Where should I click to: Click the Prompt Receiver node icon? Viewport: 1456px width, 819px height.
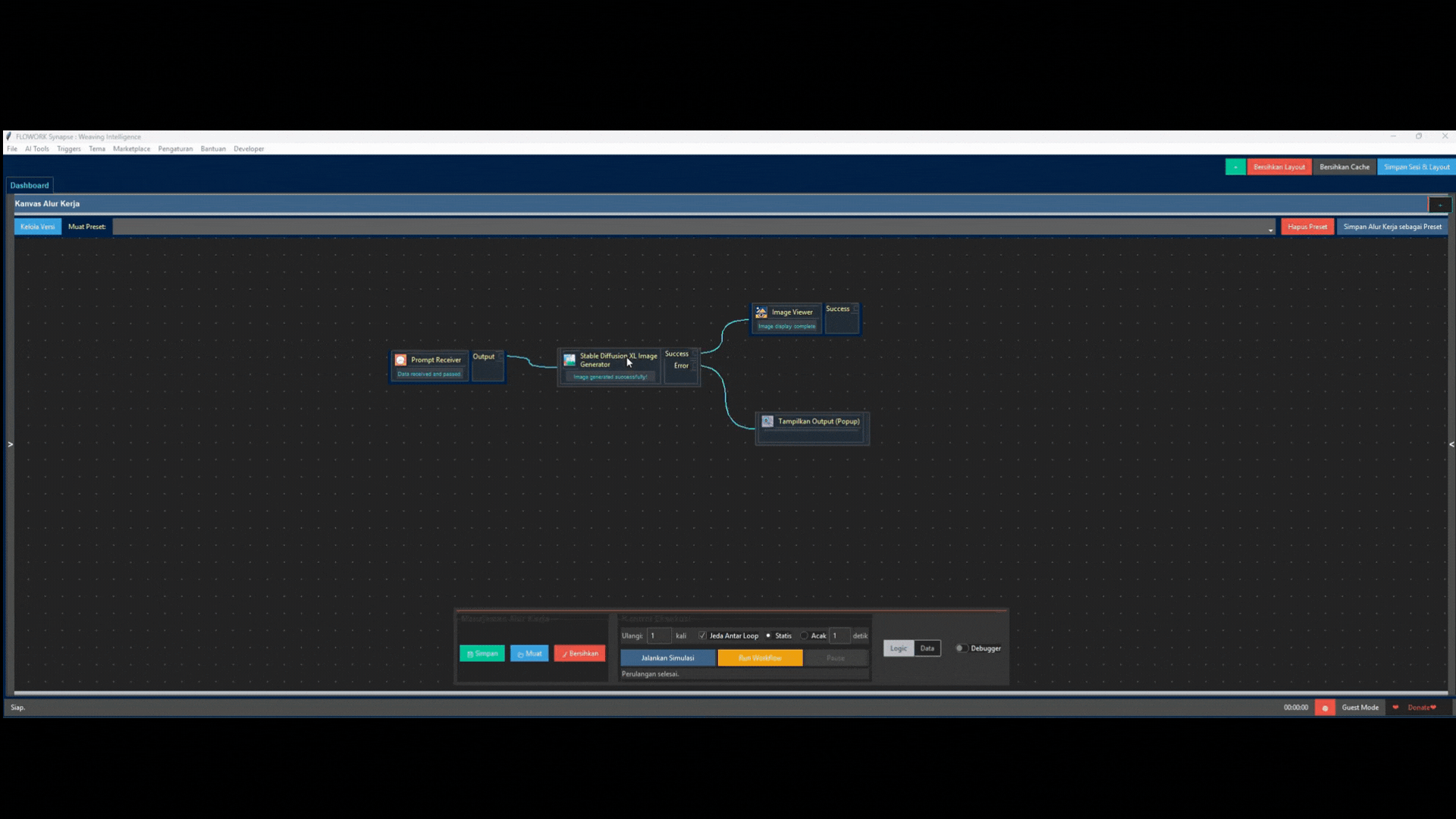pyautogui.click(x=400, y=360)
